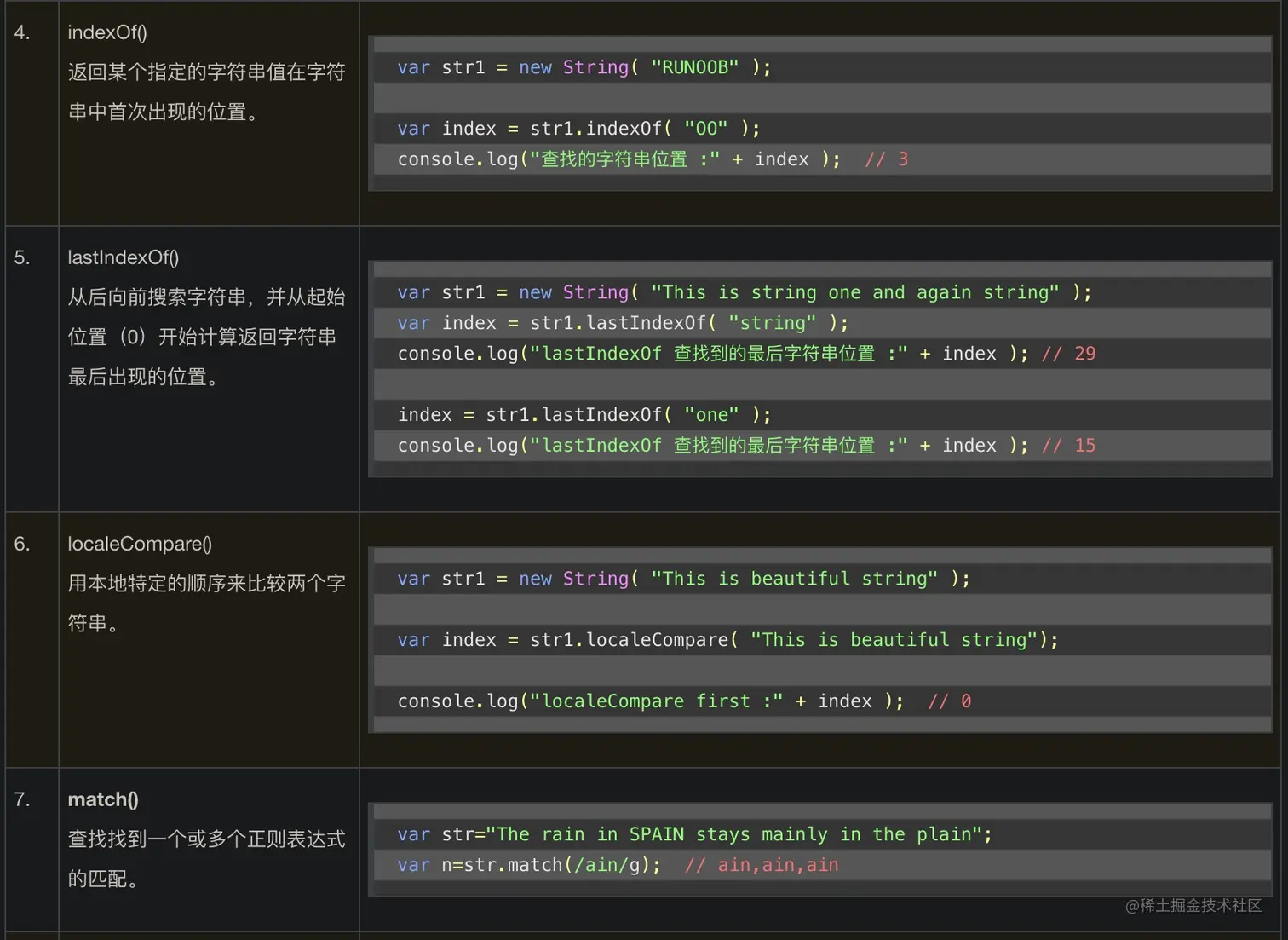This screenshot has width=1288, height=940.
Task: Click the row number 4.
Action: 22,32
